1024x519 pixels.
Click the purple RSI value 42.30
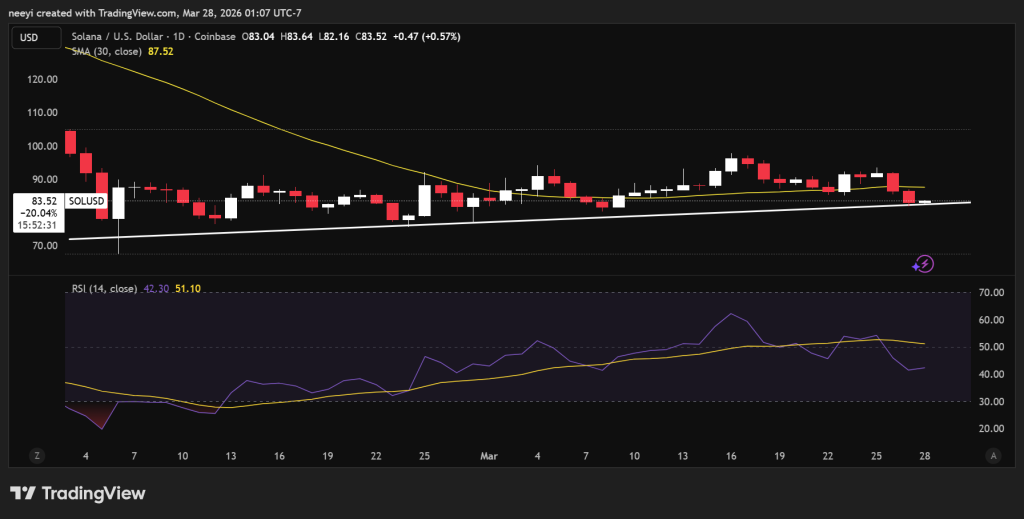coord(158,289)
